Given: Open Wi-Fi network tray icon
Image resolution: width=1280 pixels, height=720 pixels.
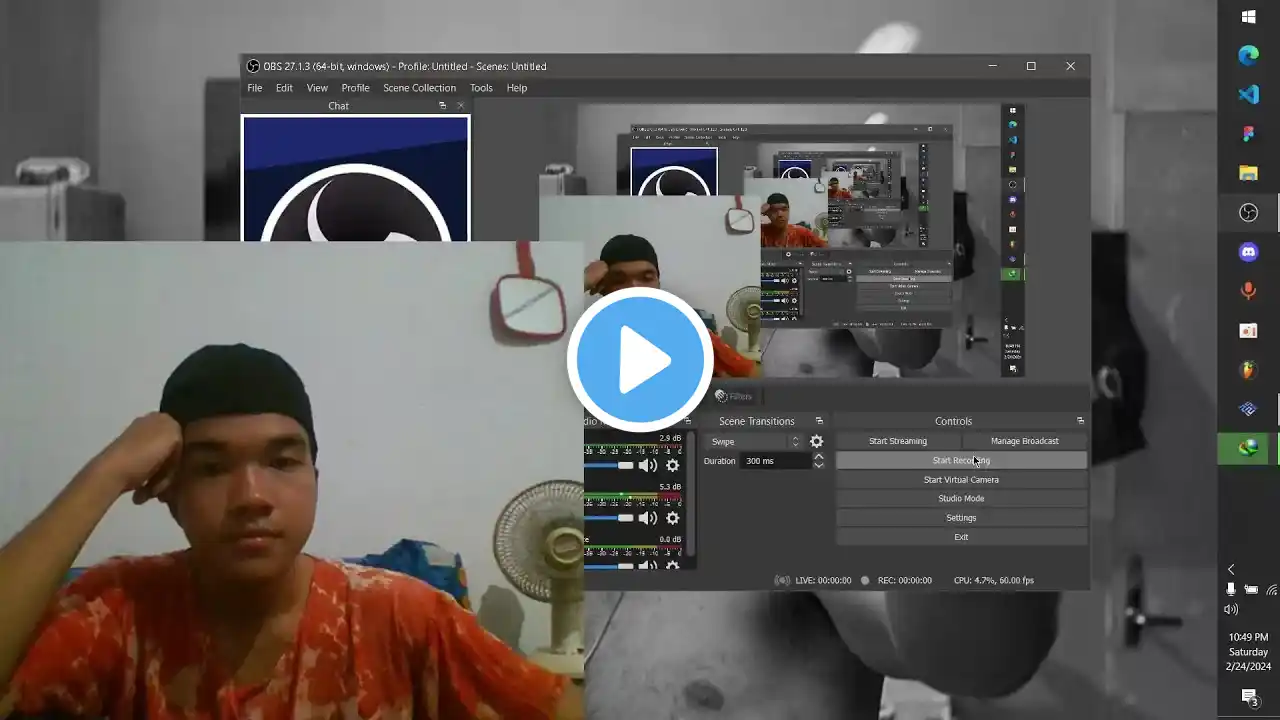Looking at the screenshot, I should coord(1272,590).
